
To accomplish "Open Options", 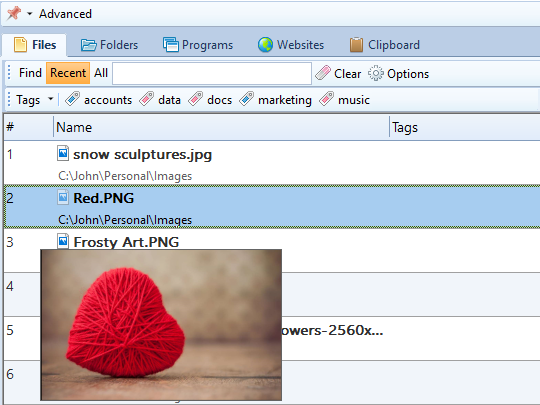I will tap(398, 74).
